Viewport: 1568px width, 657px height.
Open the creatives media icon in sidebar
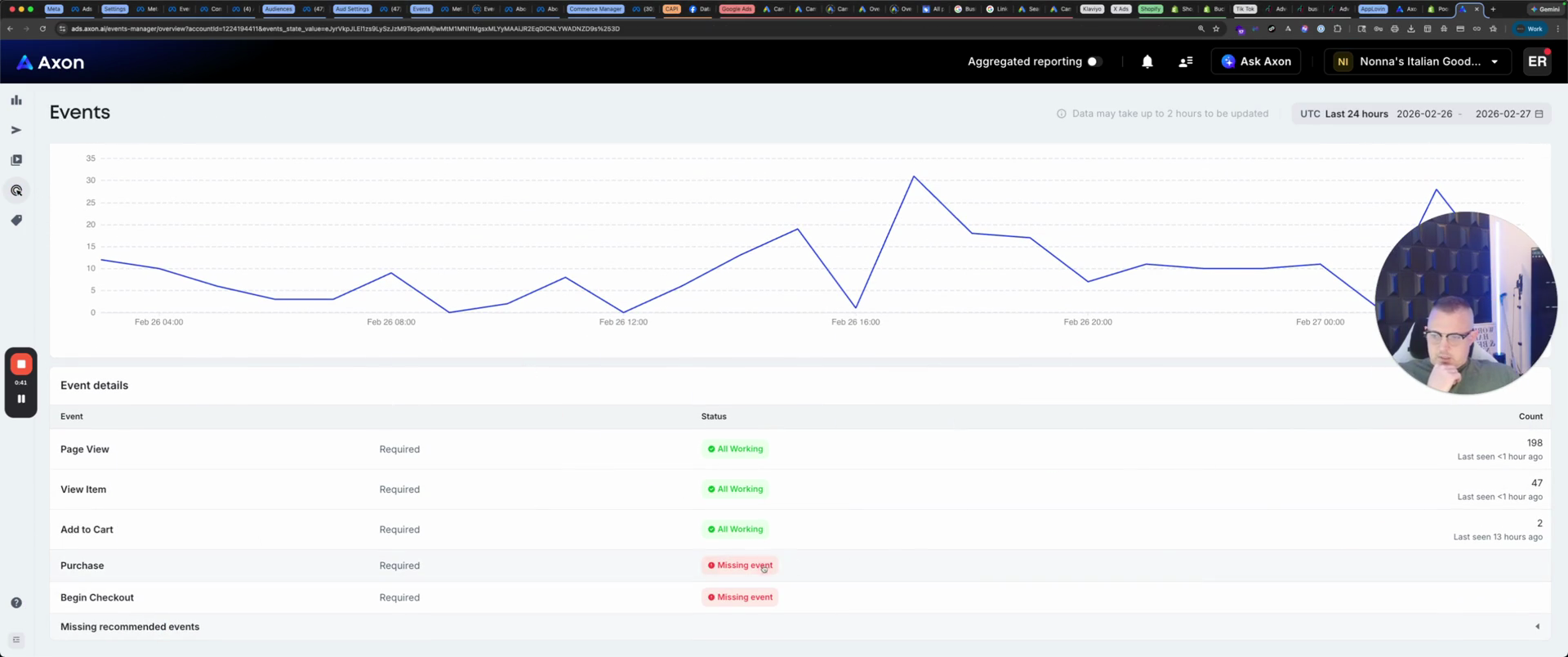(16, 160)
